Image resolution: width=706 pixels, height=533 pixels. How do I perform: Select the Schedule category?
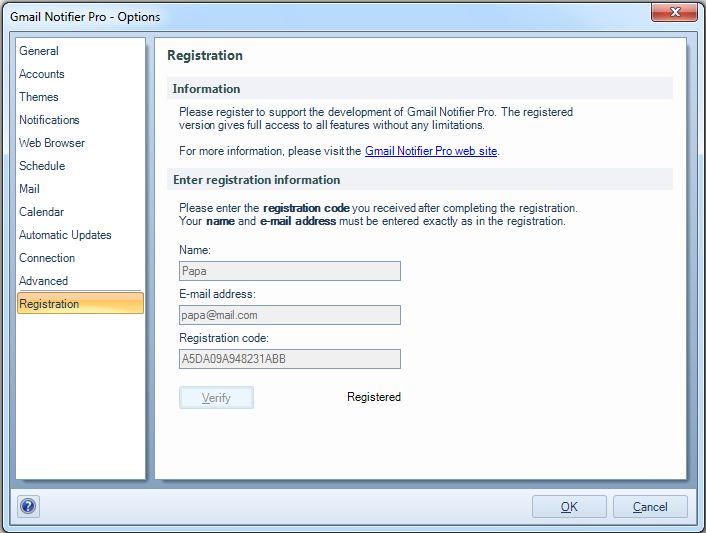coord(42,166)
